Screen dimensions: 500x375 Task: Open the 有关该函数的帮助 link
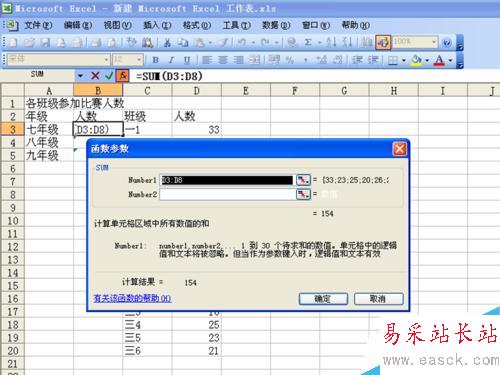[x=132, y=298]
